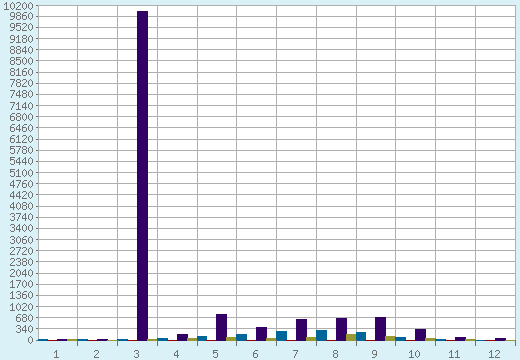The image size is (520, 360).
Task: Click the tall purple bar for month 3
Action: pyautogui.click(x=142, y=176)
